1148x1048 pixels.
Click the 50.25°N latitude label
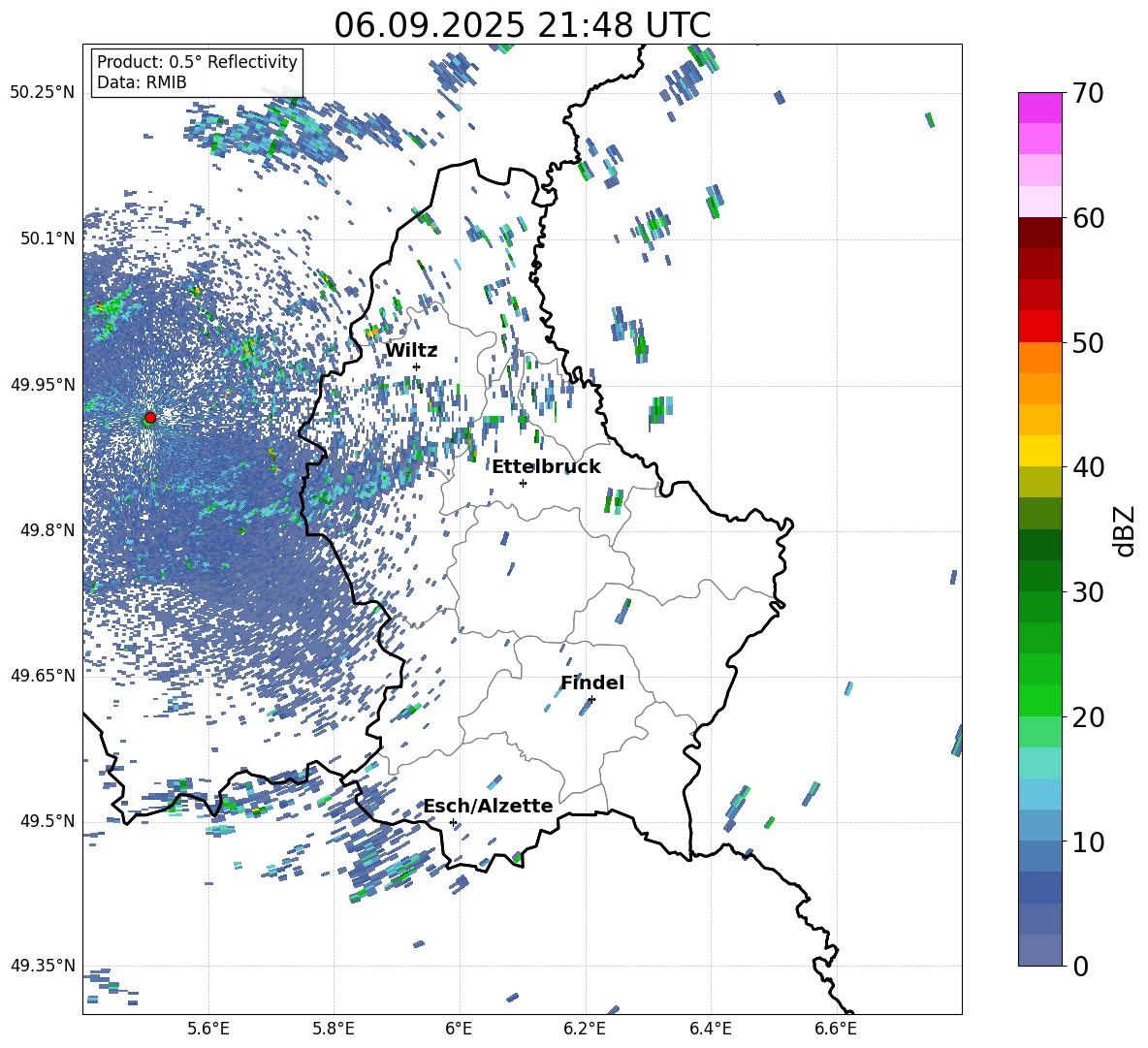point(43,92)
